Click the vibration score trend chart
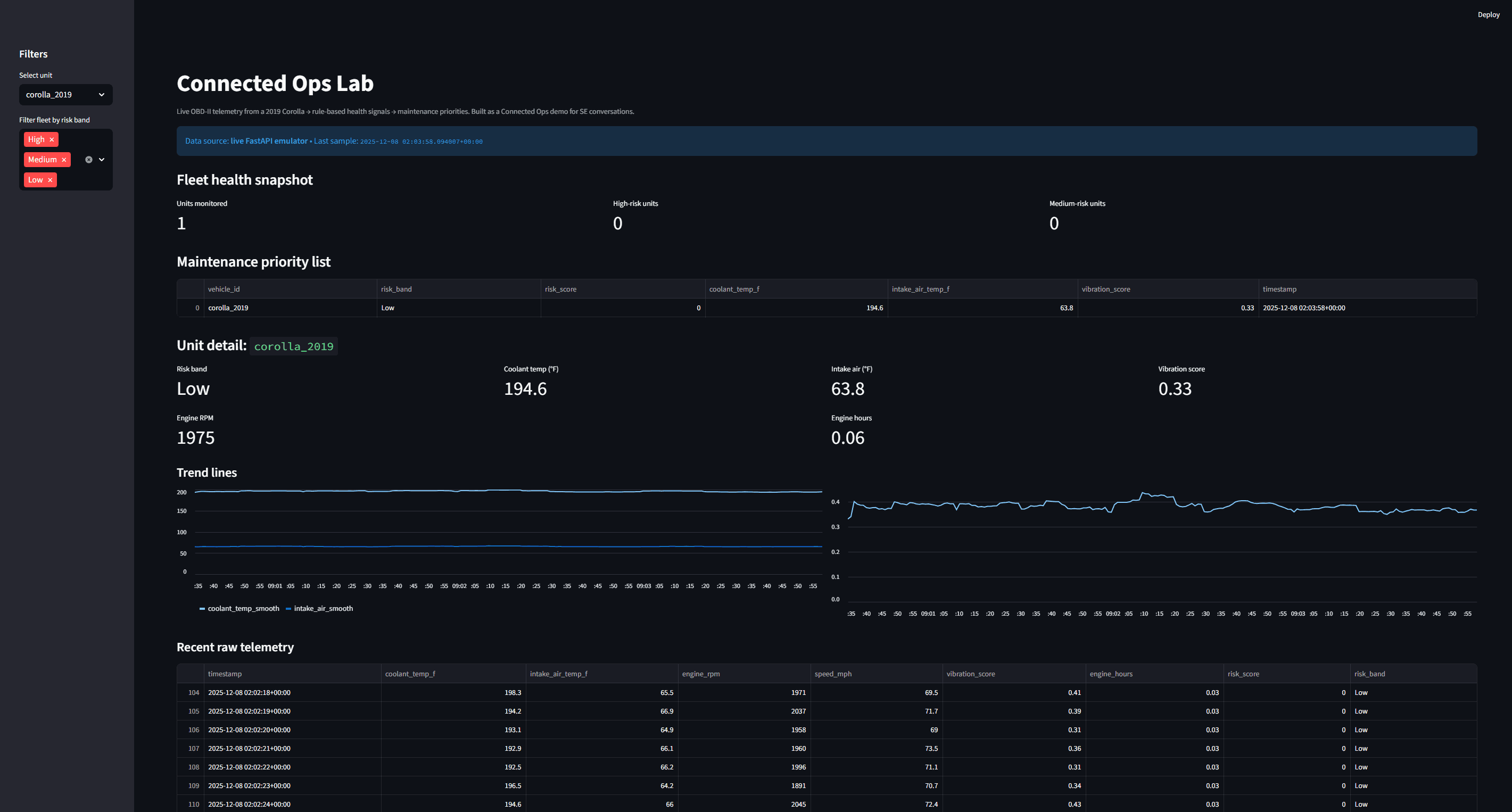This screenshot has width=1512, height=812. tap(1162, 545)
